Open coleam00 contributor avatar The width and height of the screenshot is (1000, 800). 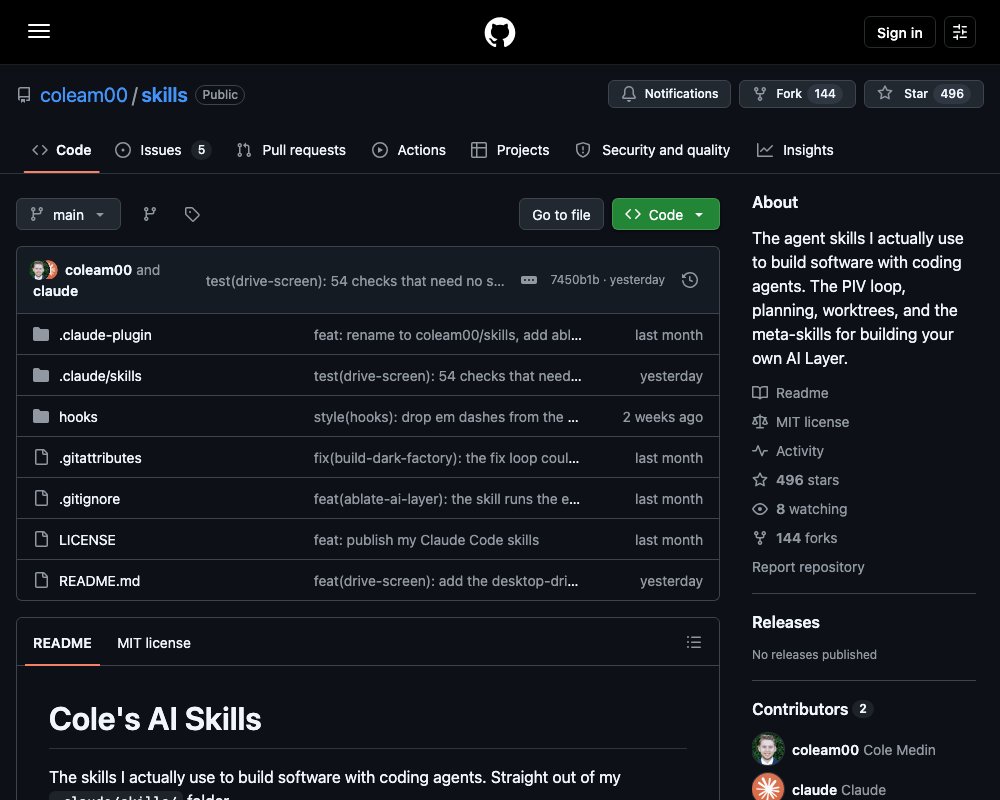coord(768,749)
